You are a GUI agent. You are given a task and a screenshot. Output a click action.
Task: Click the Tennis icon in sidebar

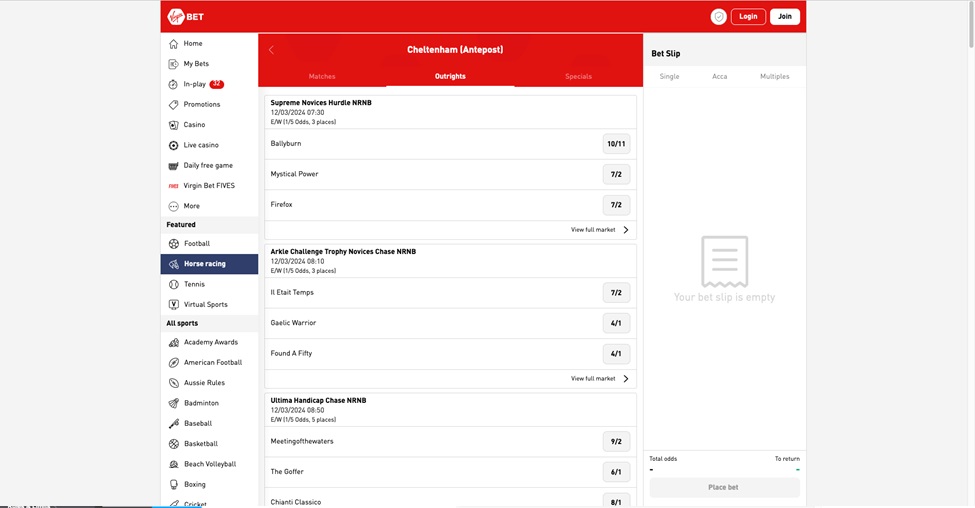coord(174,284)
